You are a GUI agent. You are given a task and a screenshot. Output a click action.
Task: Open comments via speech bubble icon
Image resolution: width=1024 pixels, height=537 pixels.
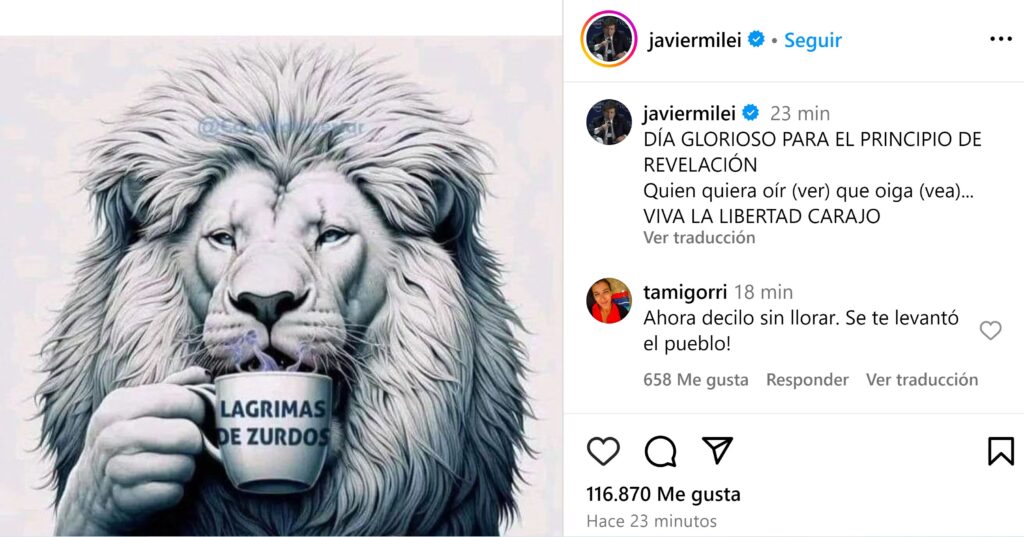(x=660, y=451)
